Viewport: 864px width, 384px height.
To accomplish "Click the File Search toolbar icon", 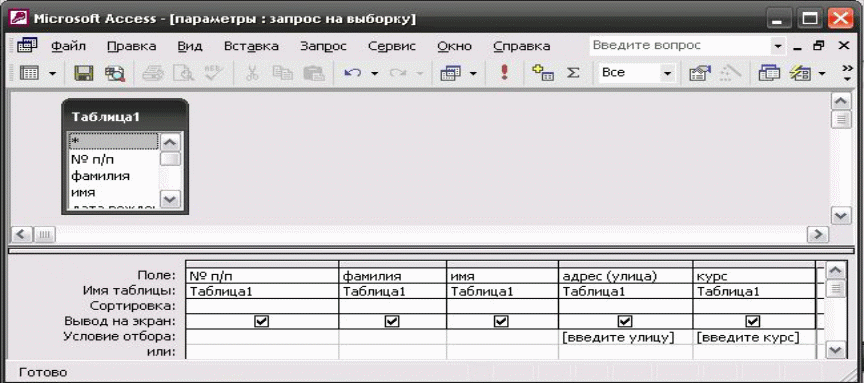I will pyautogui.click(x=115, y=73).
